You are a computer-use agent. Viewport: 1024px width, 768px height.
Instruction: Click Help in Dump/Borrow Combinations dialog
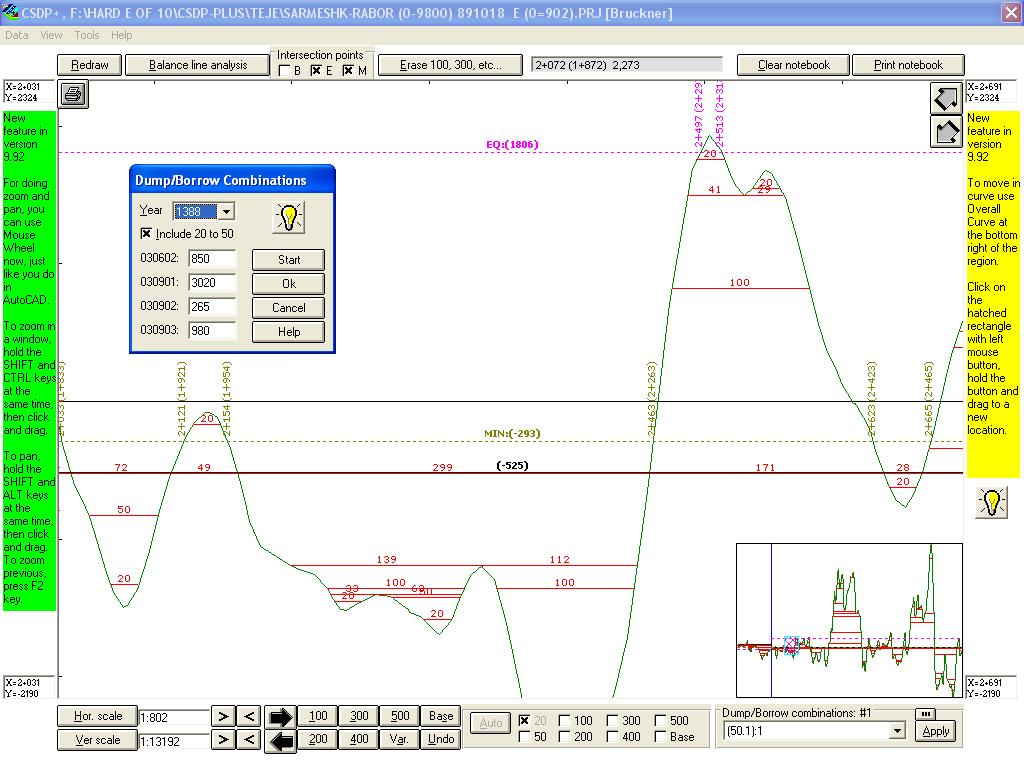(289, 332)
